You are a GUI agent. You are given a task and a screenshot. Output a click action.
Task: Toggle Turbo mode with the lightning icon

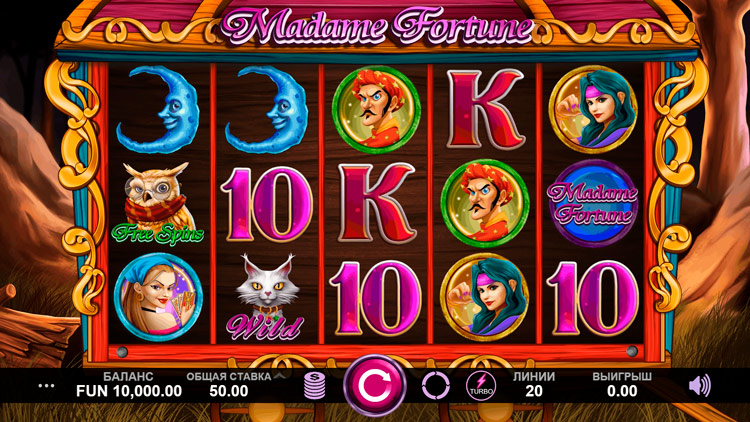(x=481, y=385)
